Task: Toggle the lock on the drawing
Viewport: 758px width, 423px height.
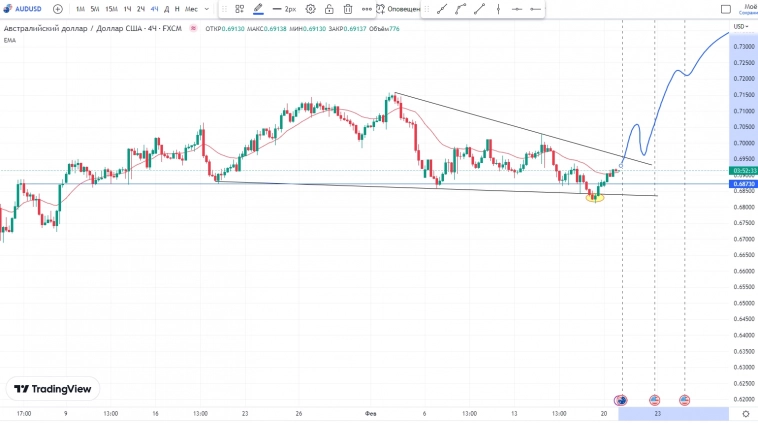Action: tap(329, 9)
